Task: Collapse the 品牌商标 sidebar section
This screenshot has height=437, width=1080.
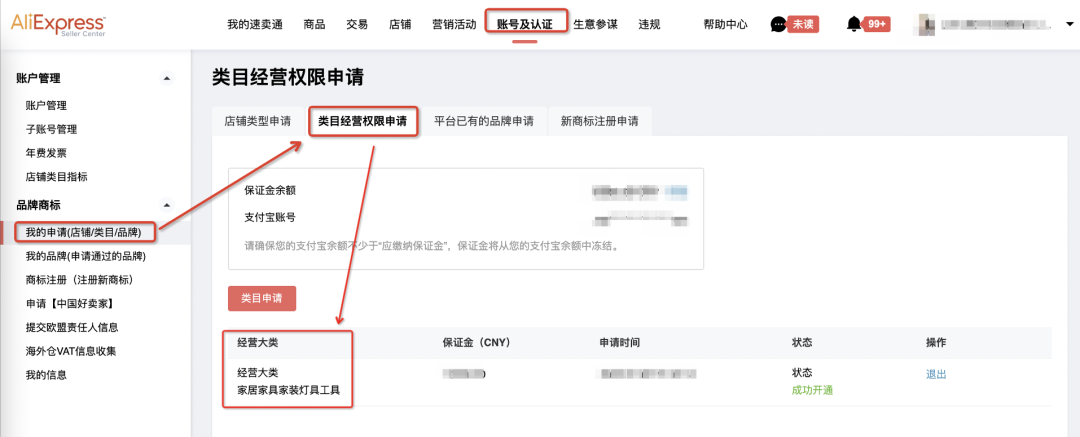Action: pyautogui.click(x=167, y=205)
